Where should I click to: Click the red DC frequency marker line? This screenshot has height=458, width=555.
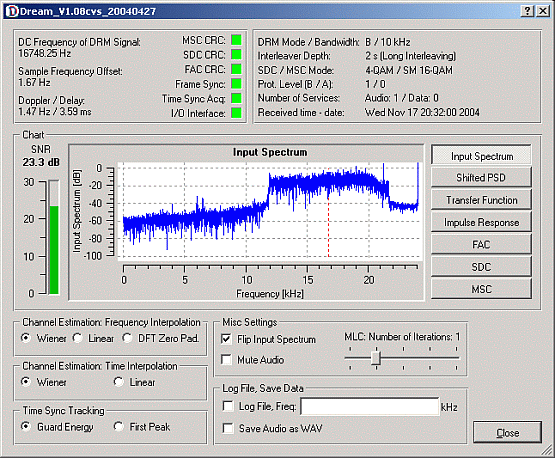tap(328, 212)
